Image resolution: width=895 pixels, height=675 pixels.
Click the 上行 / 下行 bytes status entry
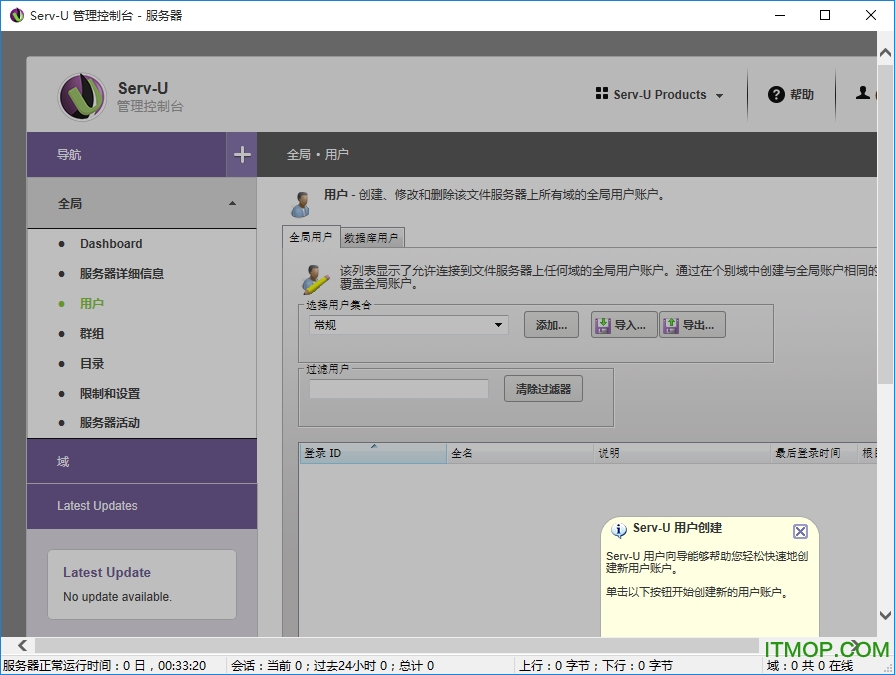[x=596, y=666]
